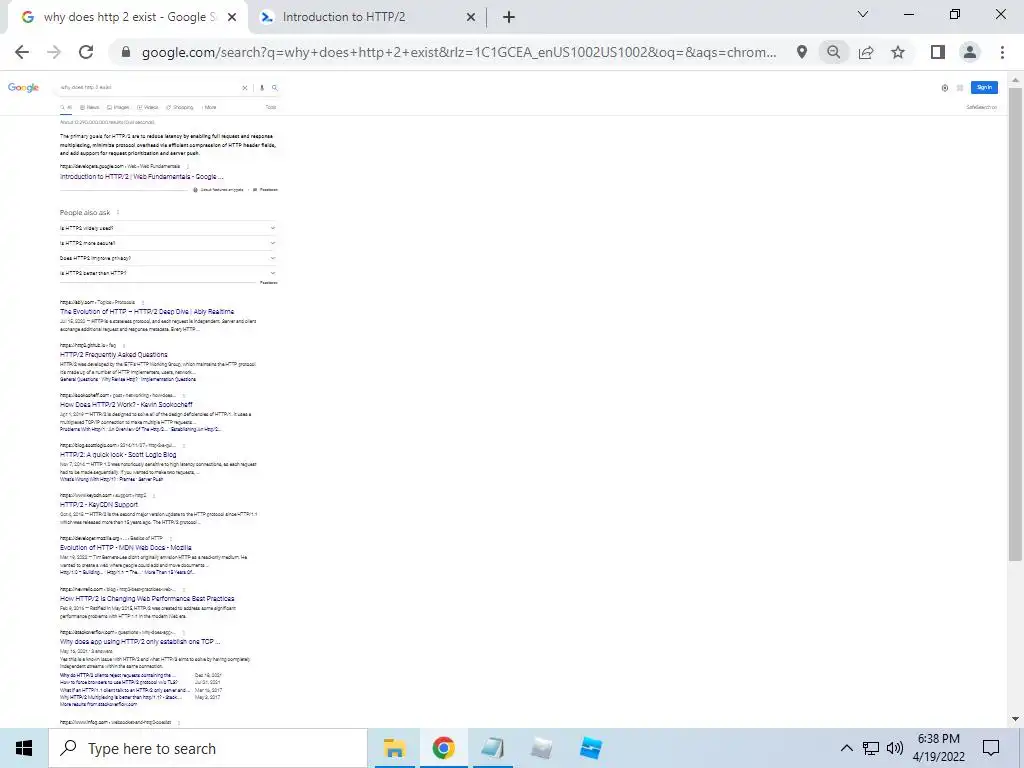Open File Explorer from taskbar

(394, 748)
